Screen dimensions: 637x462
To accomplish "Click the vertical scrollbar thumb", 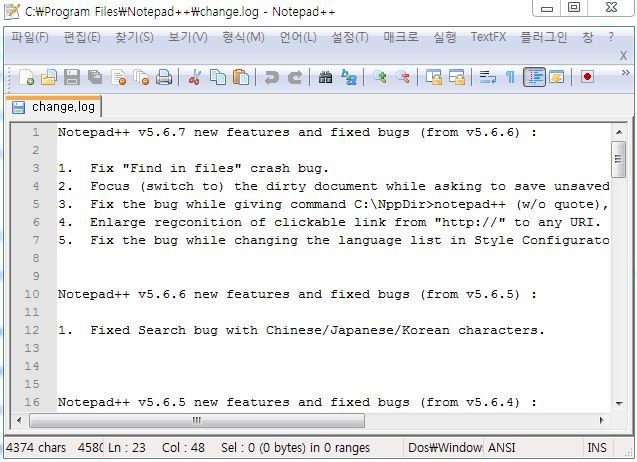I will coord(618,159).
